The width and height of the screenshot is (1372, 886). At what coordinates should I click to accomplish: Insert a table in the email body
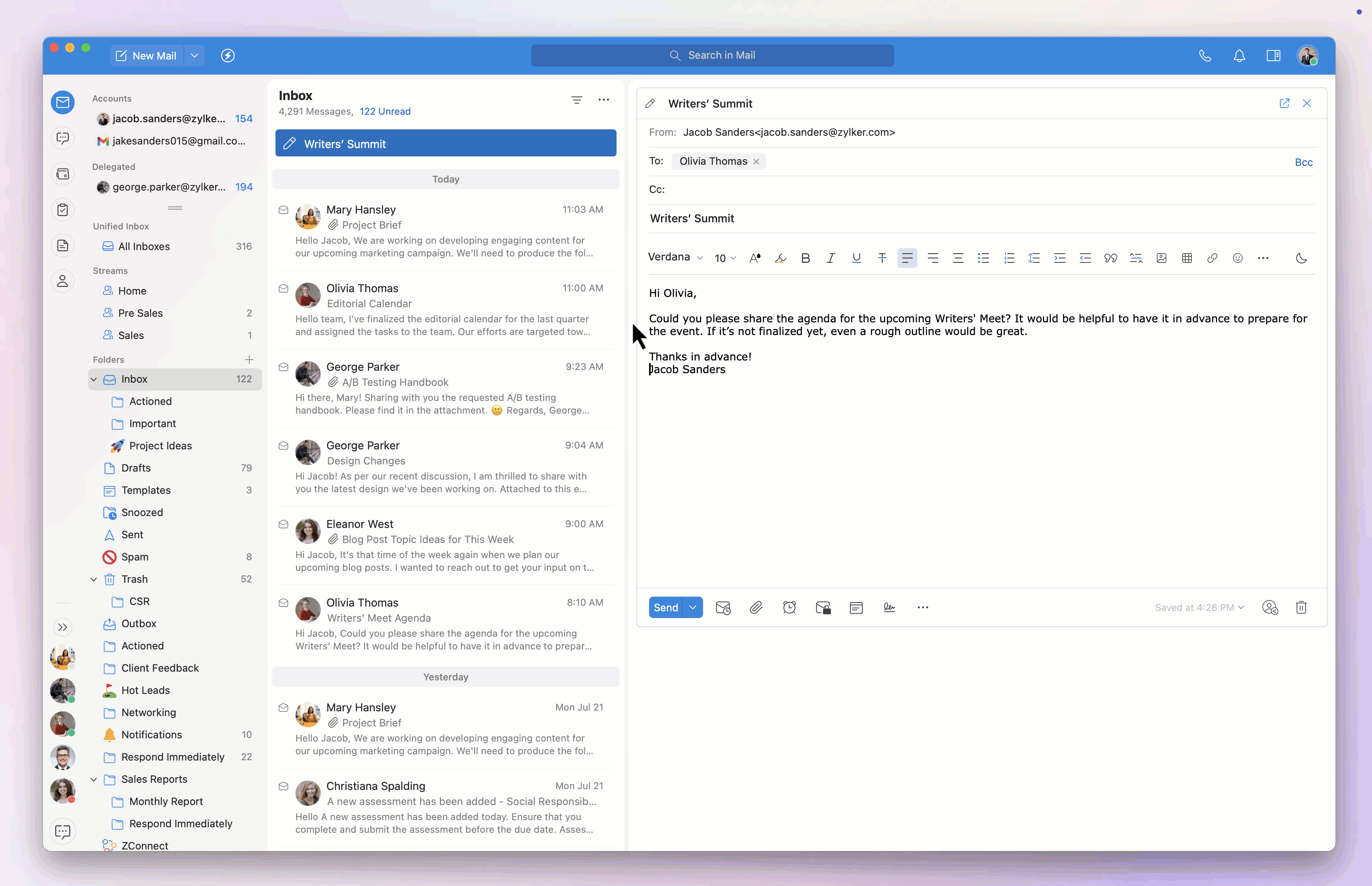pyautogui.click(x=1187, y=258)
